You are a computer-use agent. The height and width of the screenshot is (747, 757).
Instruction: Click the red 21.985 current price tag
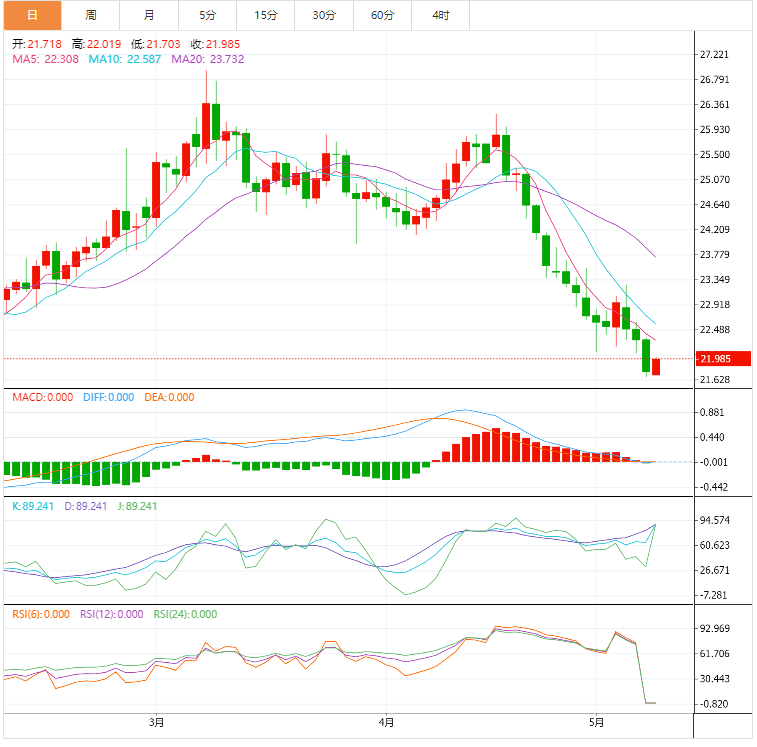point(723,359)
